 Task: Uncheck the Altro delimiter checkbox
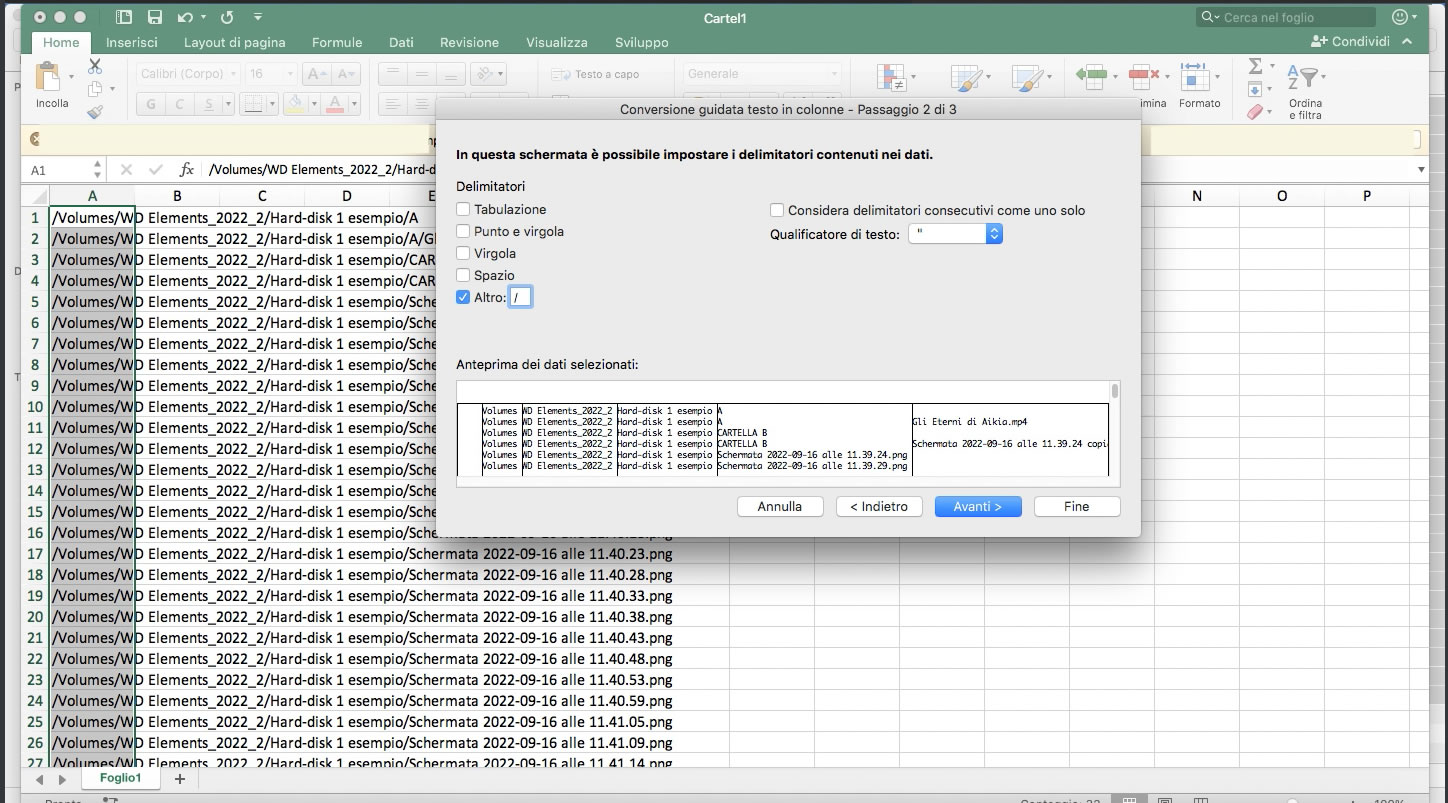pos(463,297)
